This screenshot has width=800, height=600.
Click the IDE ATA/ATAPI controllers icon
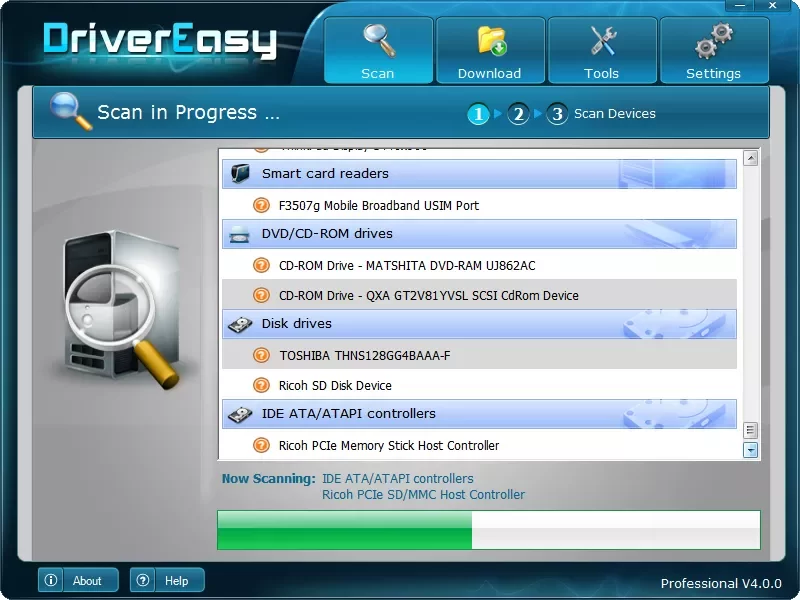point(240,414)
